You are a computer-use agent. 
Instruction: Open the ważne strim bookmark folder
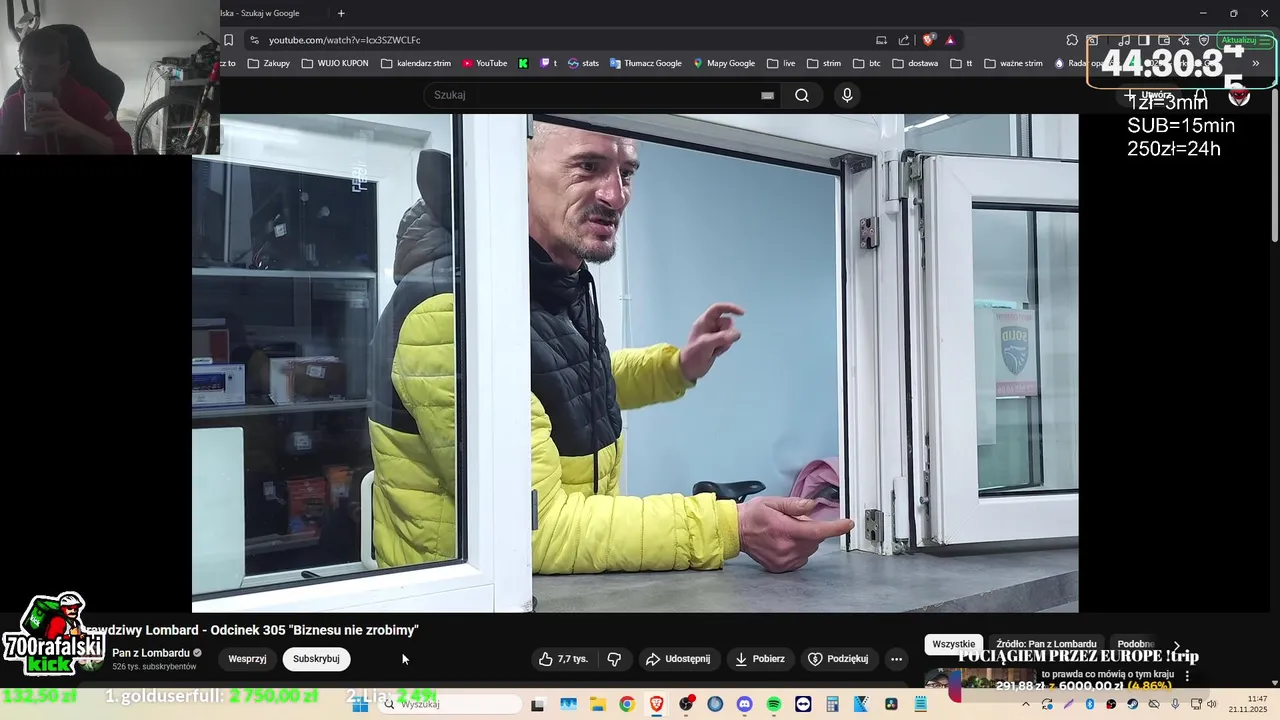coord(1013,63)
